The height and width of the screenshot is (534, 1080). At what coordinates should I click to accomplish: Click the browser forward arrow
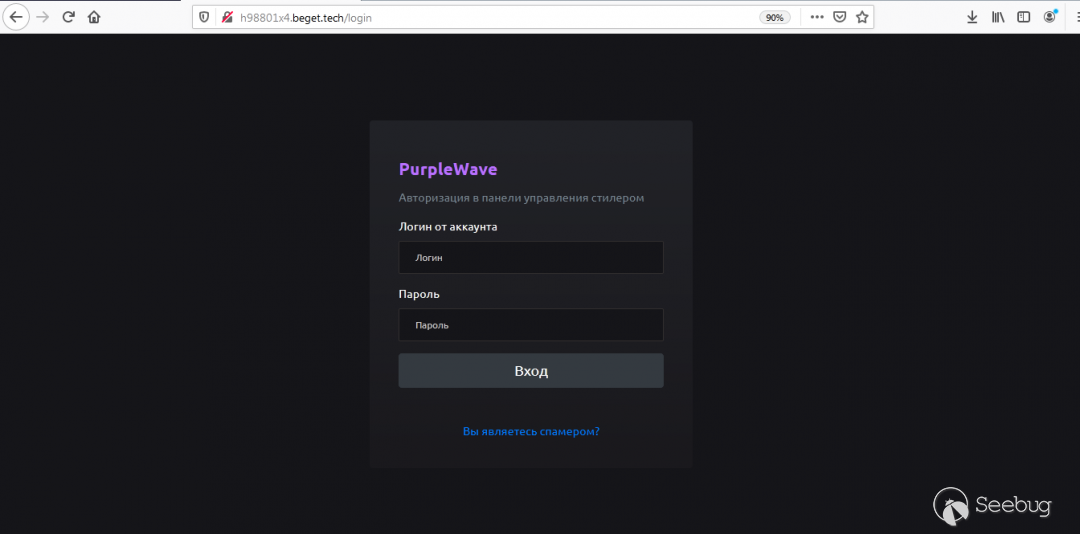(43, 17)
